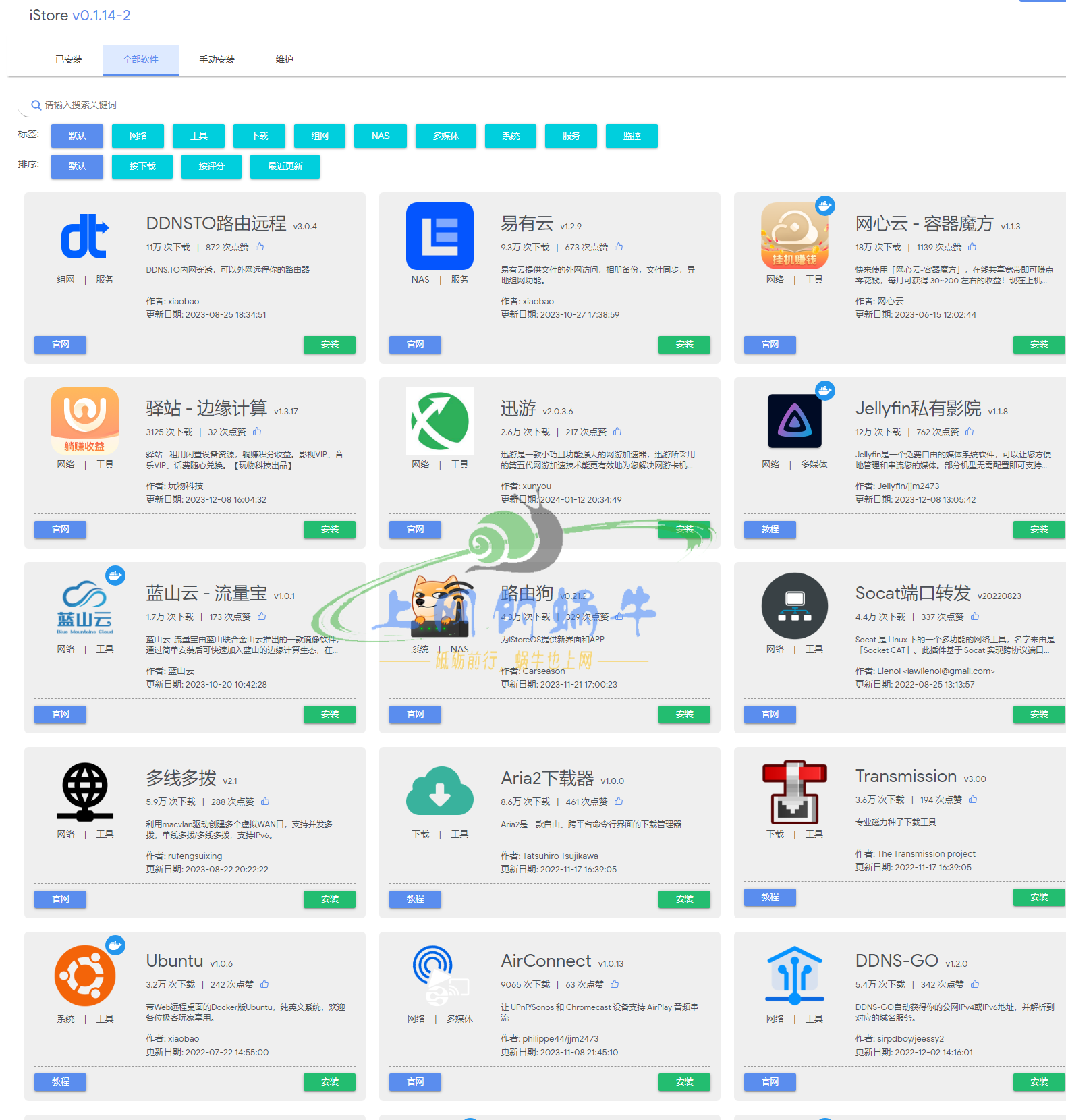Screen dimensions: 1066x1120
Task: Click the Ubuntu orange logo icon
Action: point(85,976)
